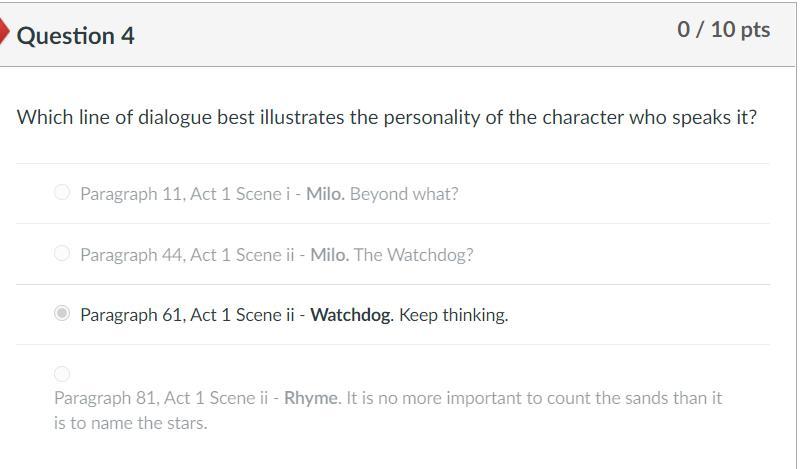
Task: Click the "Paragraph 44, Act 1 Scene ii" label
Action: point(188,255)
